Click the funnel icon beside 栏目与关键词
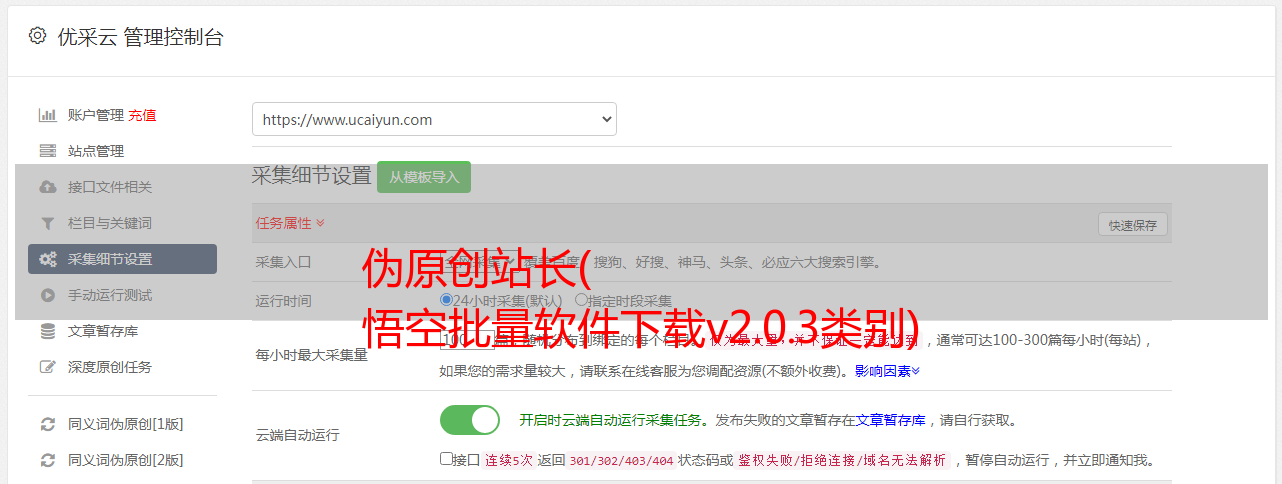The width and height of the screenshot is (1282, 484). (47, 223)
